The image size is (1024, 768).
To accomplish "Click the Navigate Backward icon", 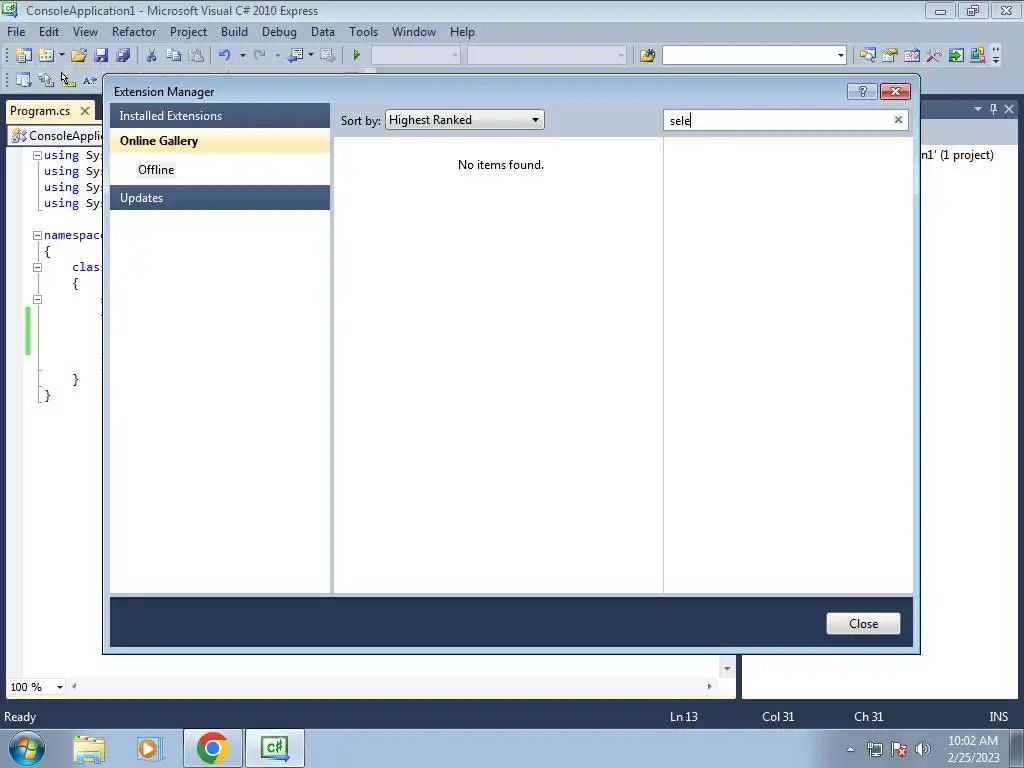I will click(295, 56).
